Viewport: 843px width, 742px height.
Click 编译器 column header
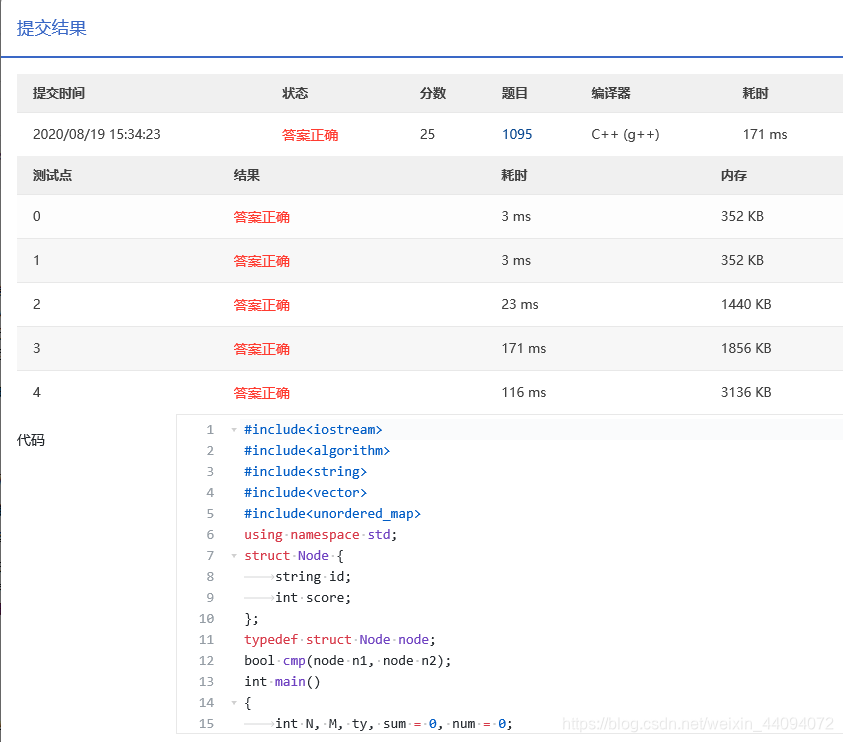click(x=611, y=93)
